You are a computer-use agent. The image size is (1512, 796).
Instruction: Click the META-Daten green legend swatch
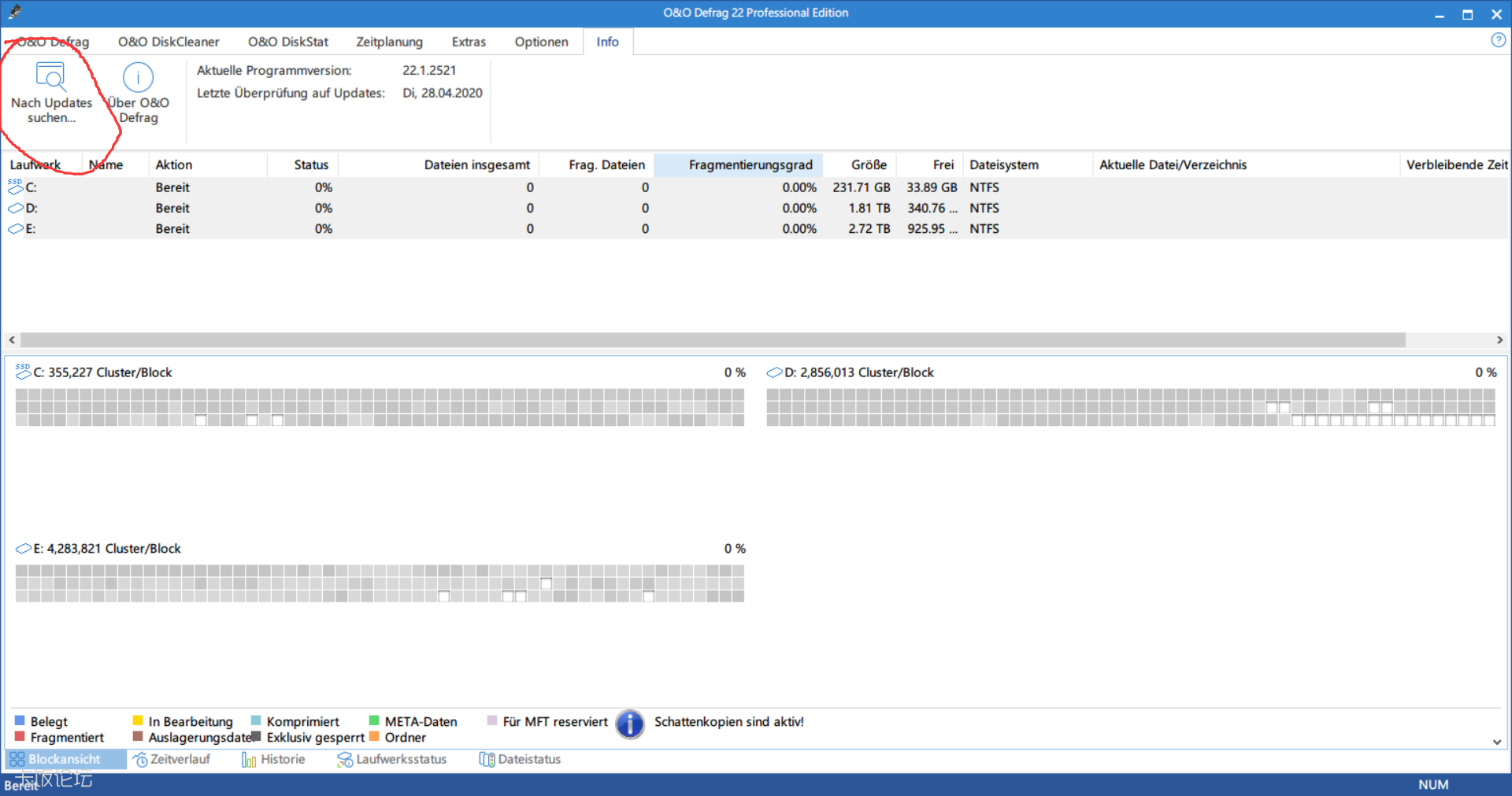(x=374, y=720)
